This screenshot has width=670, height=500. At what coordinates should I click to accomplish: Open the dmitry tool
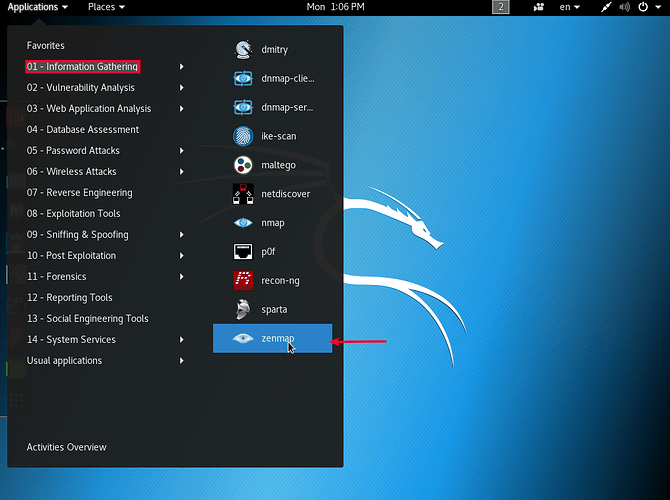tap(243, 49)
